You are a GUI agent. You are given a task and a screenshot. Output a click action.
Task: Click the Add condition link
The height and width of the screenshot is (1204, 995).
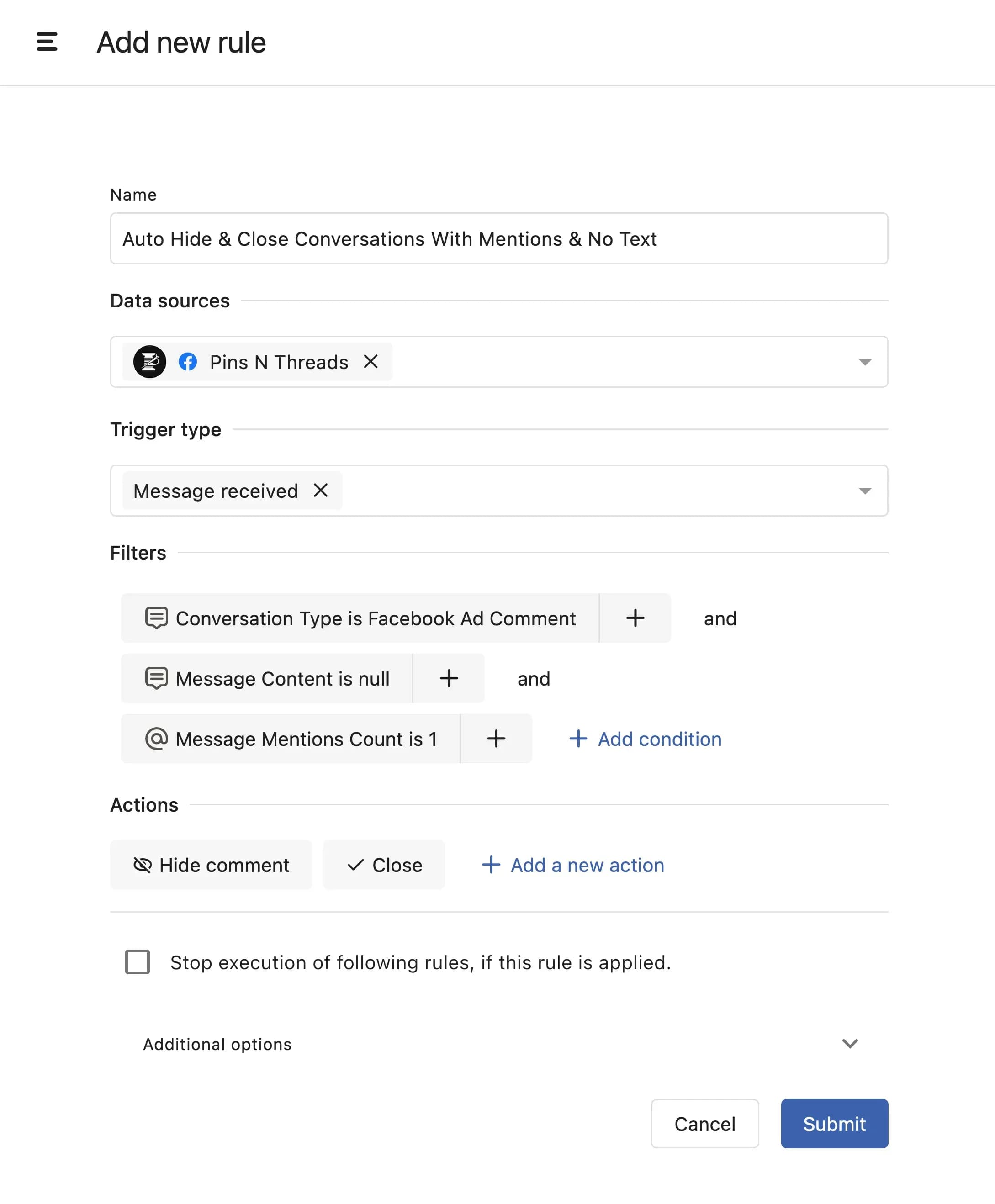(x=646, y=739)
